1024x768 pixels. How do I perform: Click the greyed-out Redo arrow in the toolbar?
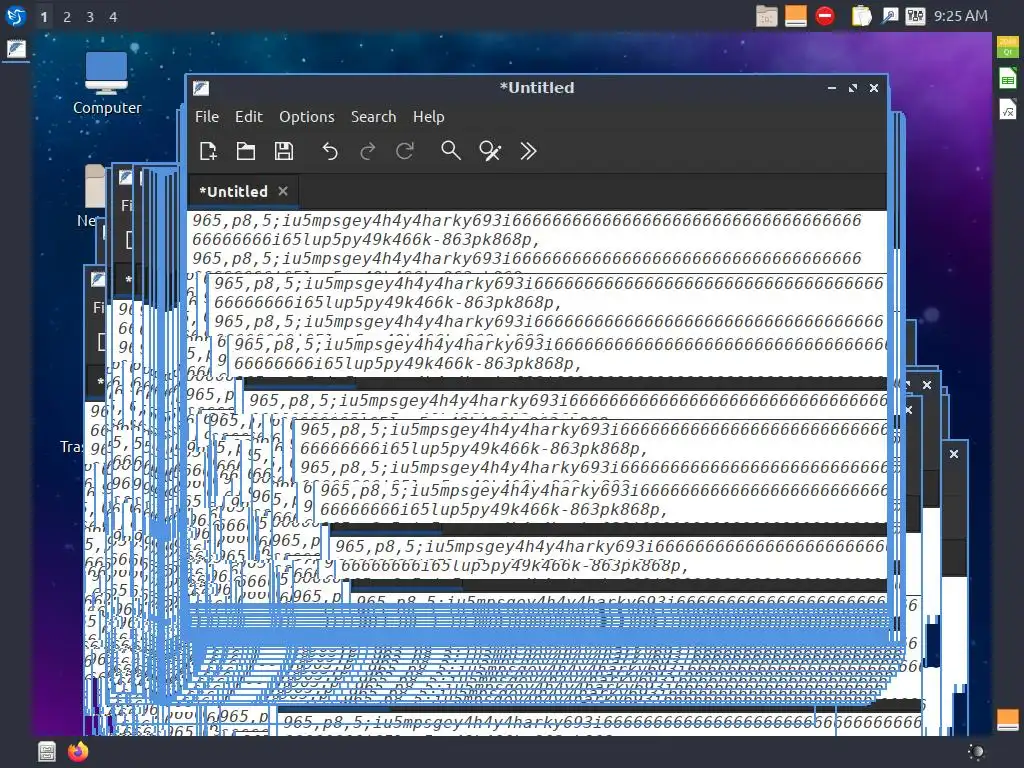click(x=368, y=152)
